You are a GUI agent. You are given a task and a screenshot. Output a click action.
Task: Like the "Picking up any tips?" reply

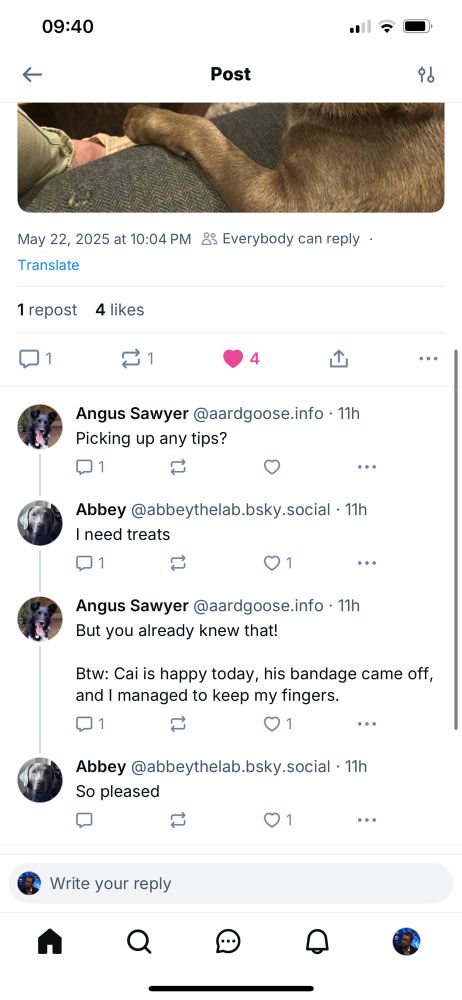[x=272, y=467]
